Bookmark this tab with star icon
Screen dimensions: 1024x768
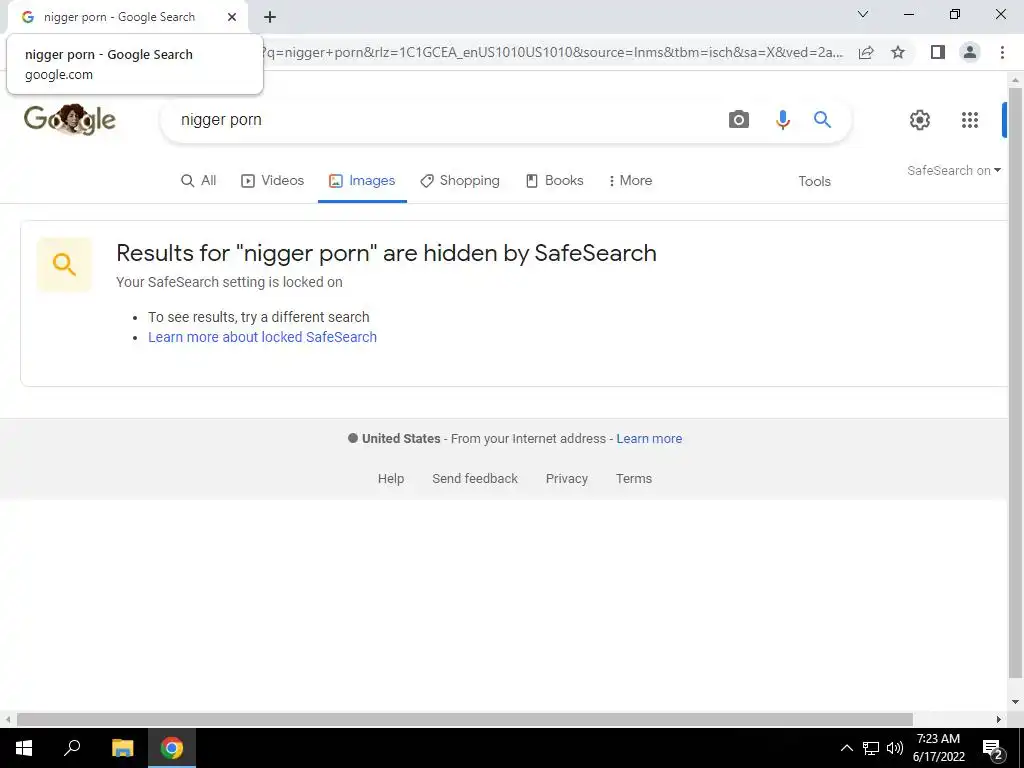click(898, 52)
